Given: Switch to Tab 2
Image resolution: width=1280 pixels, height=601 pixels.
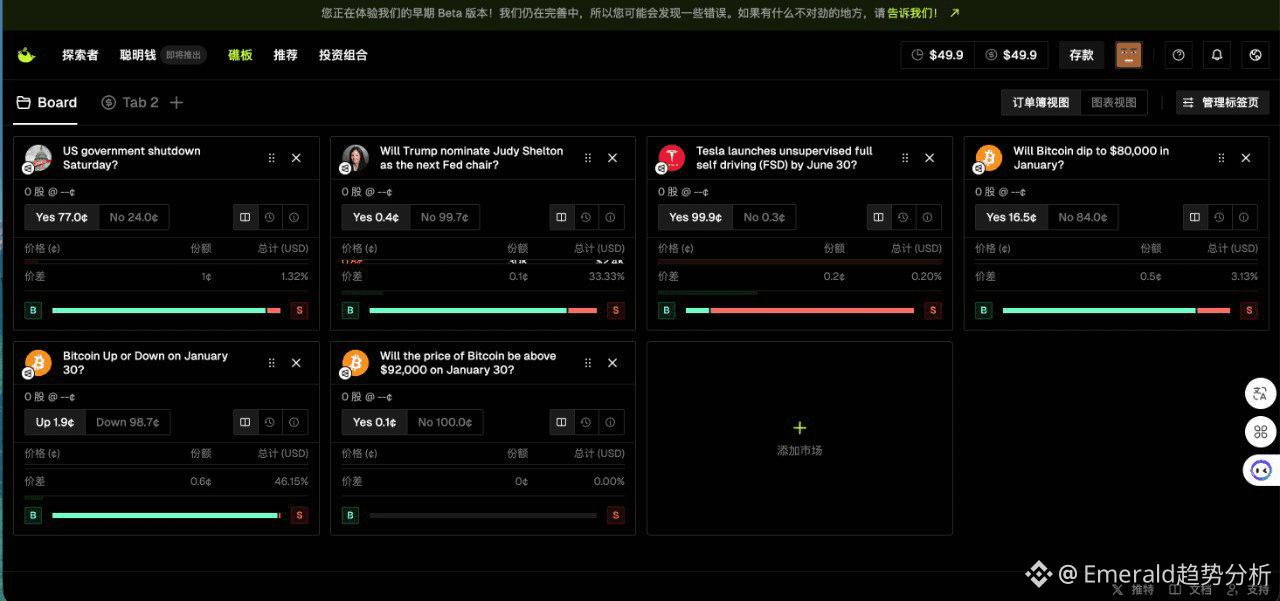Looking at the screenshot, I should [x=130, y=102].
